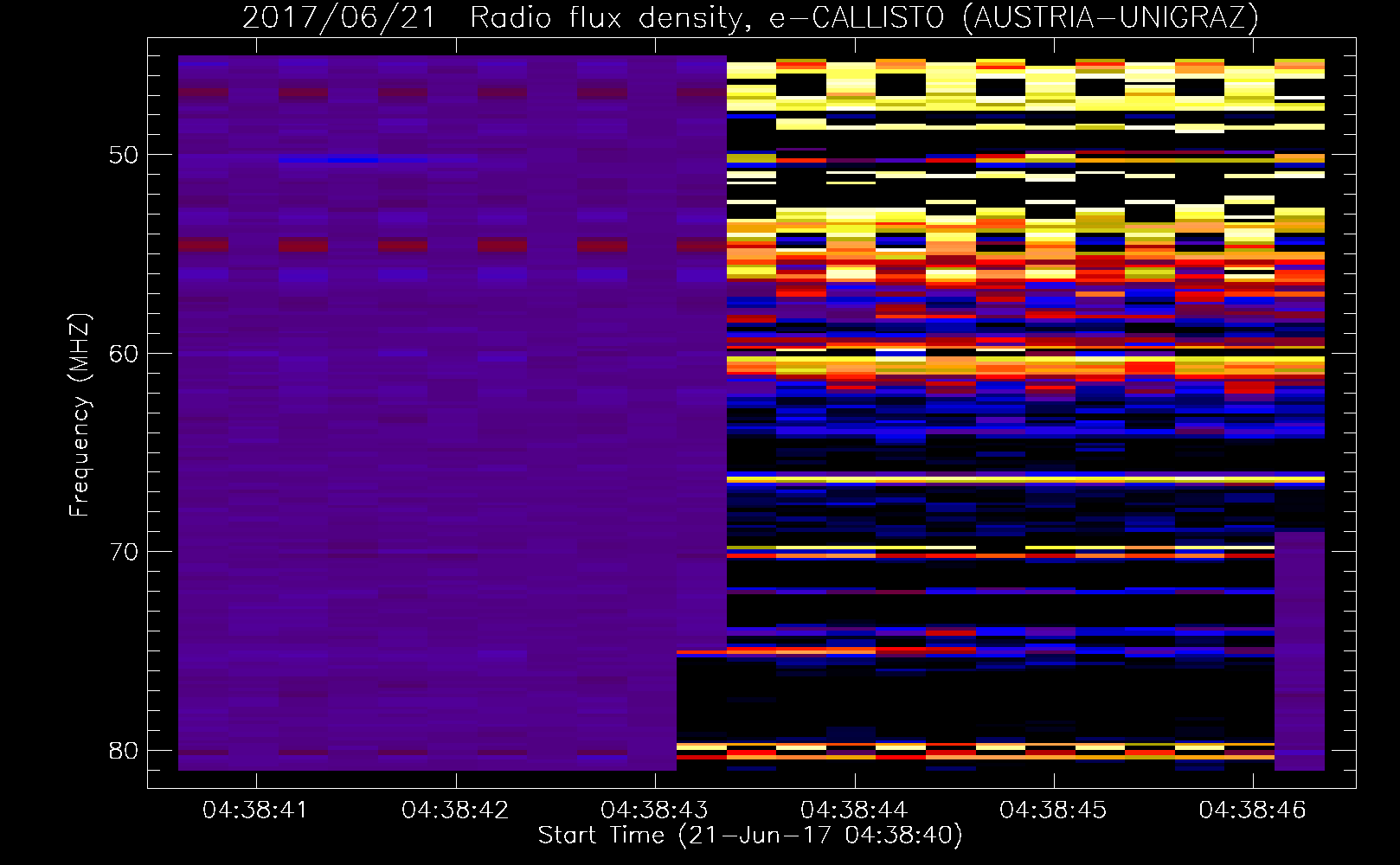Click the 04:38:45 time tick label
This screenshot has height=865, width=1400.
(1053, 811)
